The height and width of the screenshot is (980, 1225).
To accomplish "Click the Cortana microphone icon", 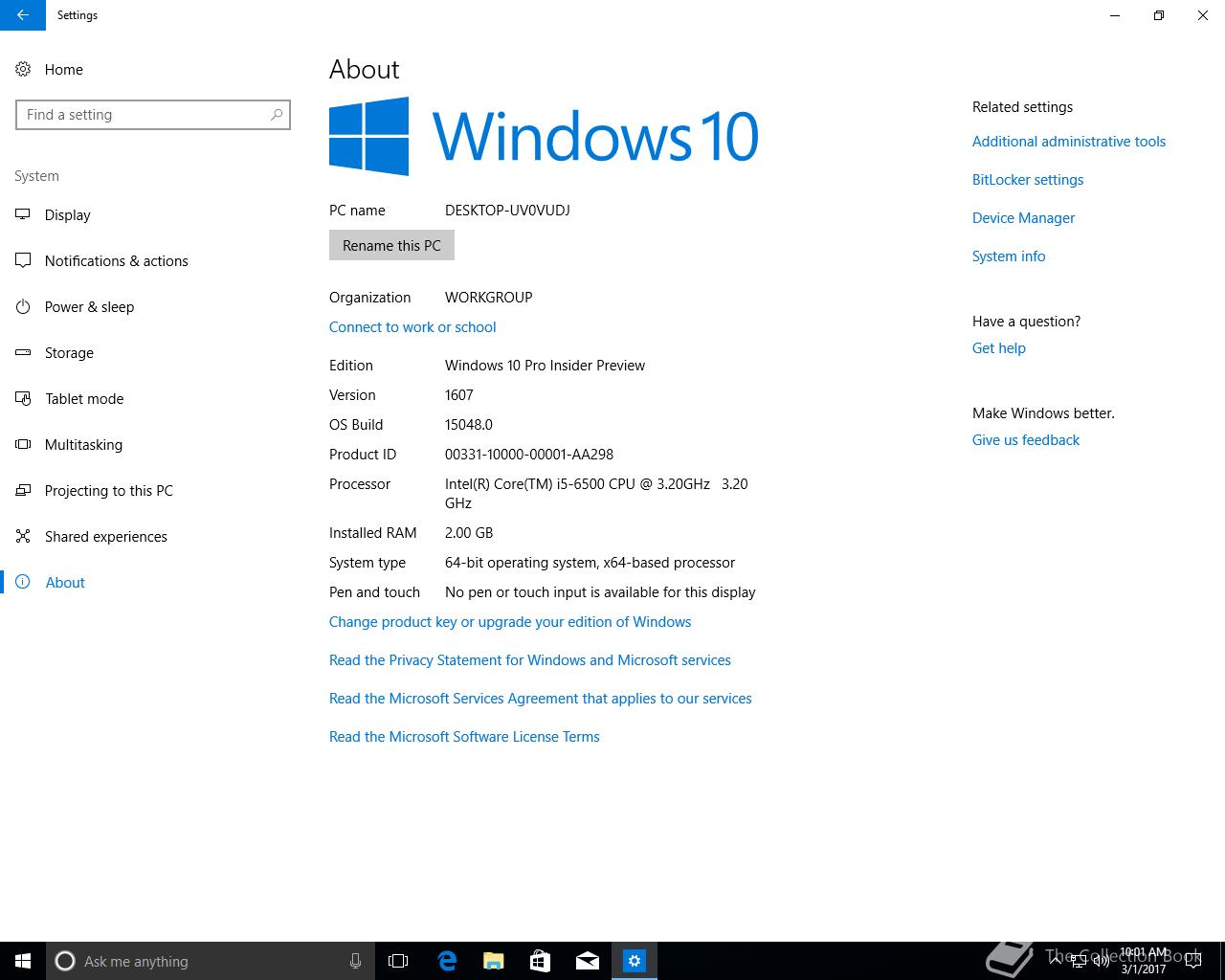I will pos(355,961).
